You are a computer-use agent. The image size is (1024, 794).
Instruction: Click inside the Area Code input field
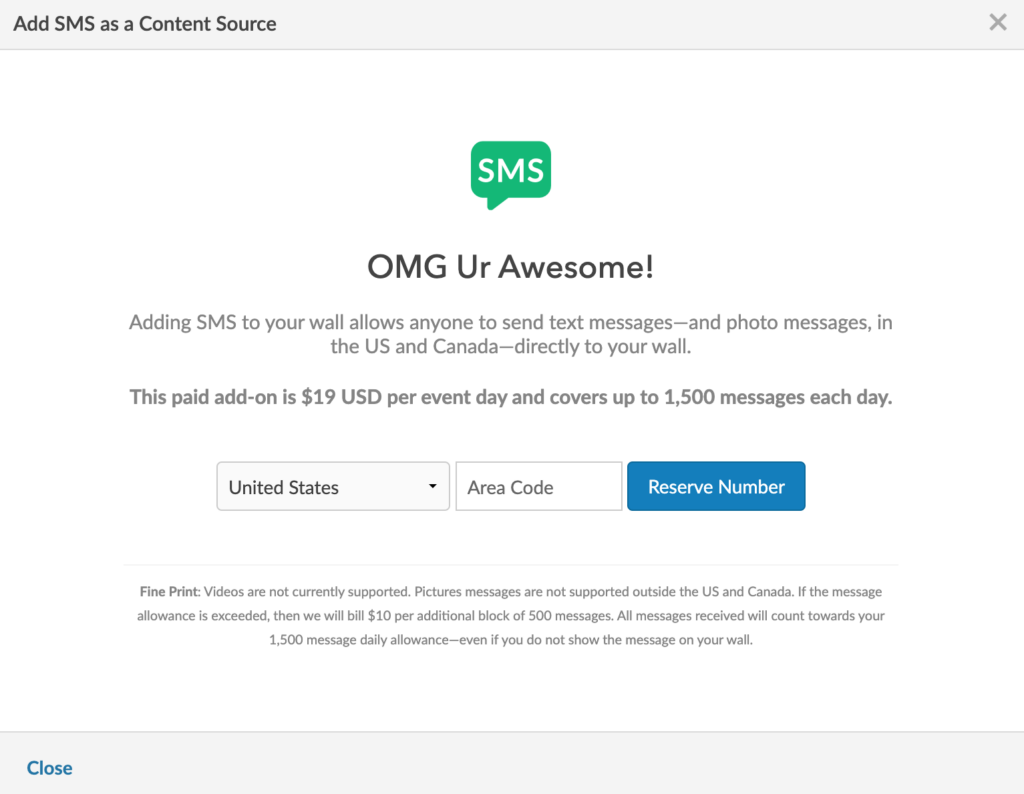tap(538, 486)
